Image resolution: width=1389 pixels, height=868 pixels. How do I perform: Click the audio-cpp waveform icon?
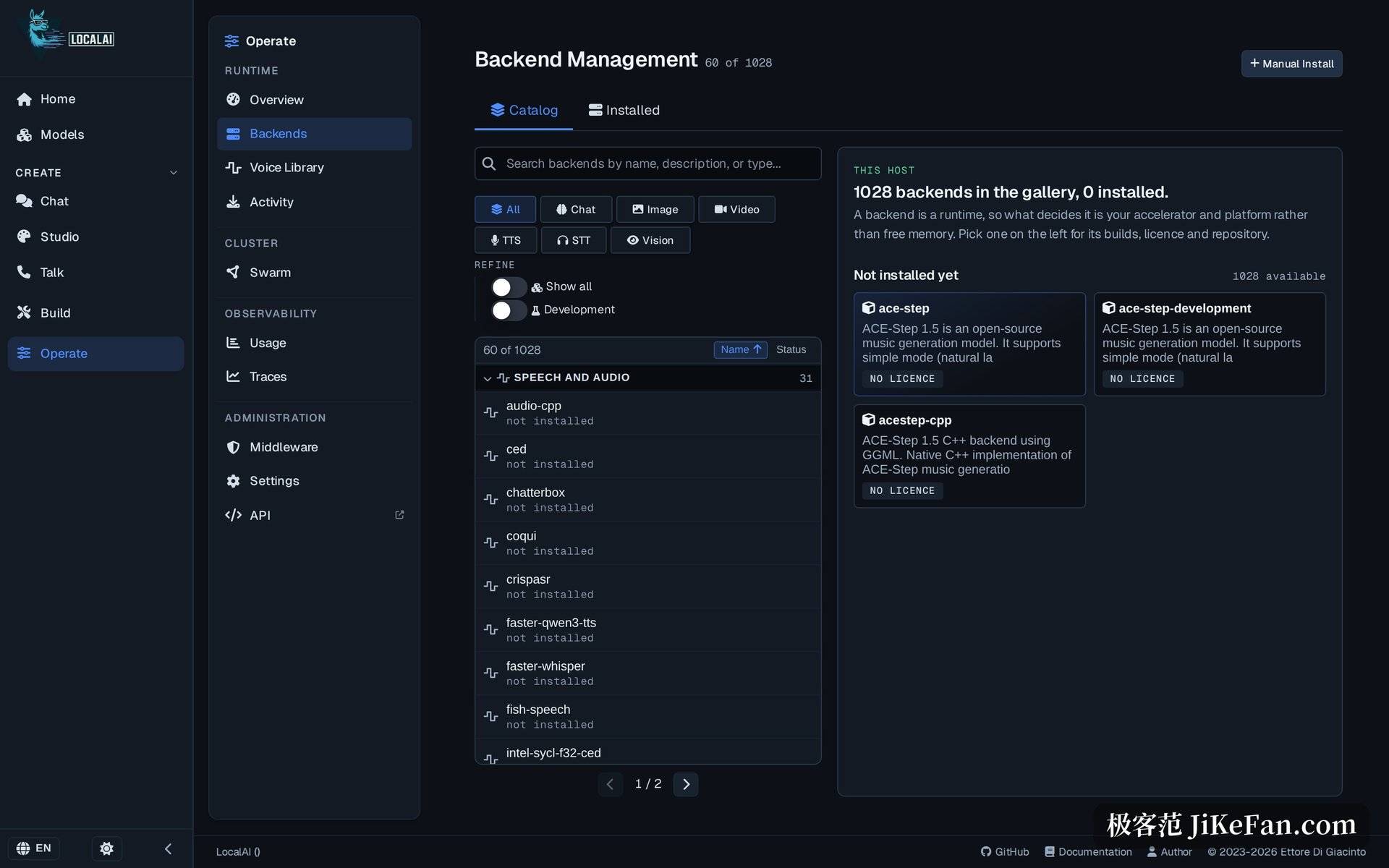(490, 412)
